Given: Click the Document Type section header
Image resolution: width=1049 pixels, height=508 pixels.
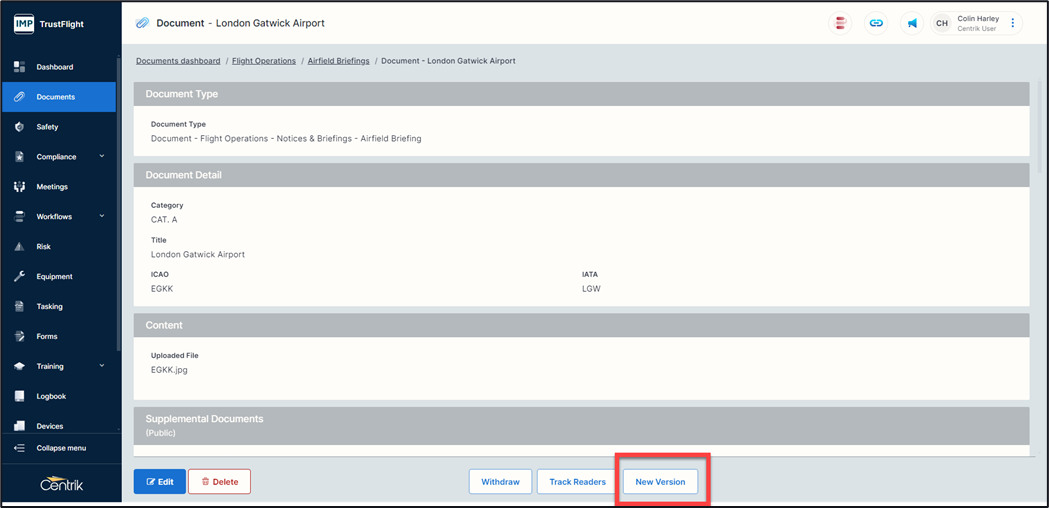Looking at the screenshot, I should (x=581, y=94).
